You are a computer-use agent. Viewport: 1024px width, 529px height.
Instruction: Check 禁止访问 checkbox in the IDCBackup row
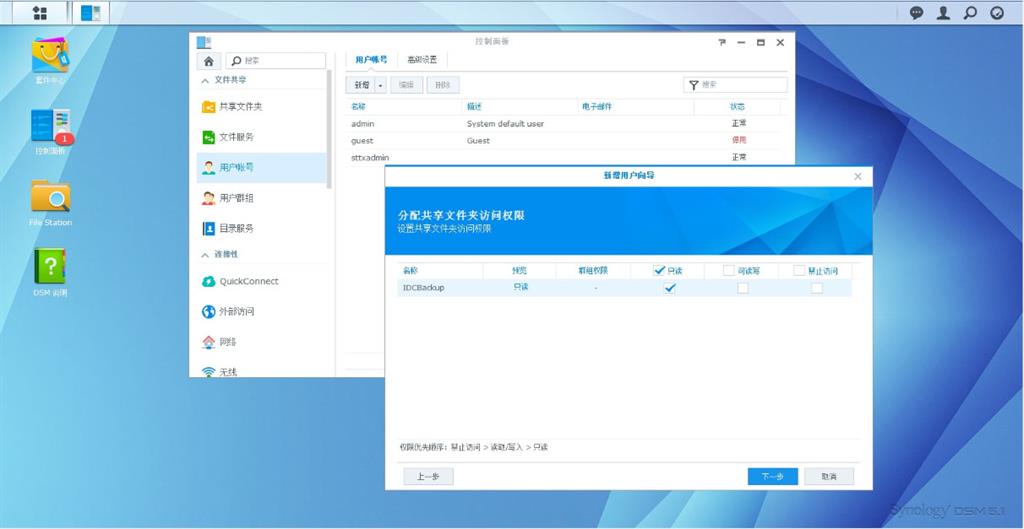coord(816,288)
